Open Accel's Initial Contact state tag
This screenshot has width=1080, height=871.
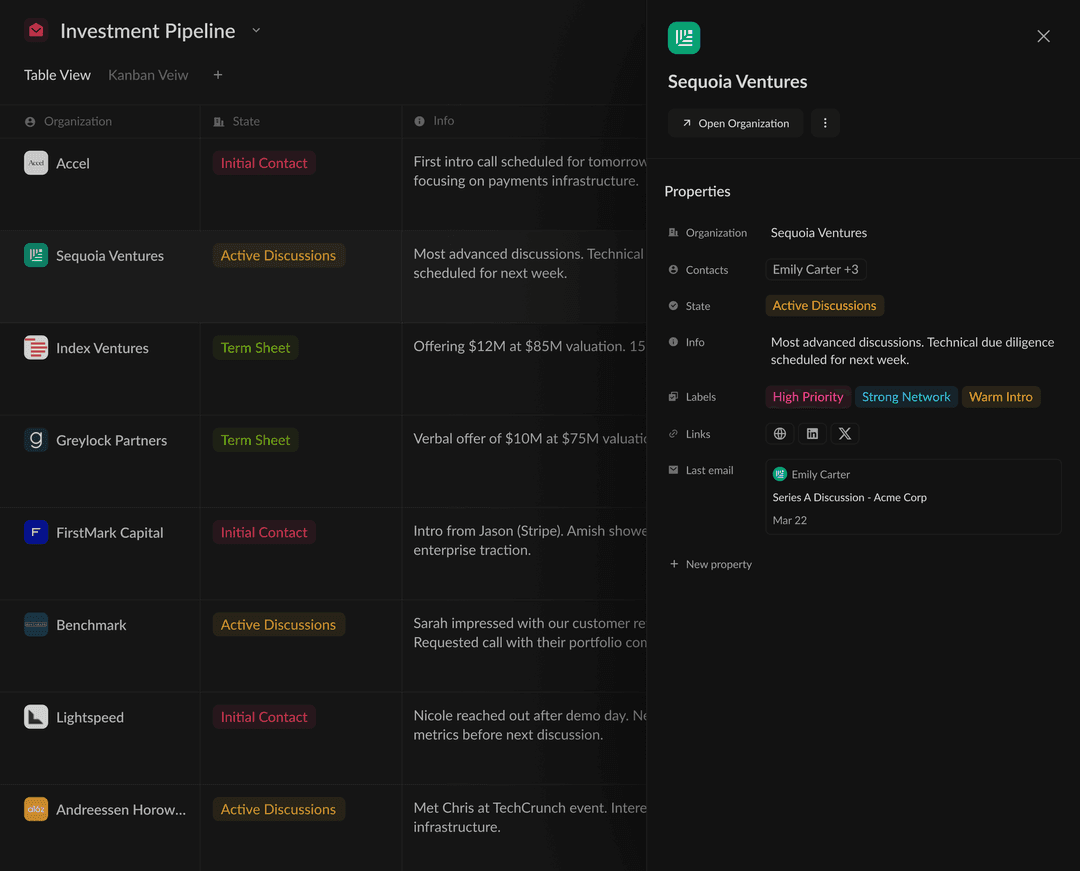(264, 163)
